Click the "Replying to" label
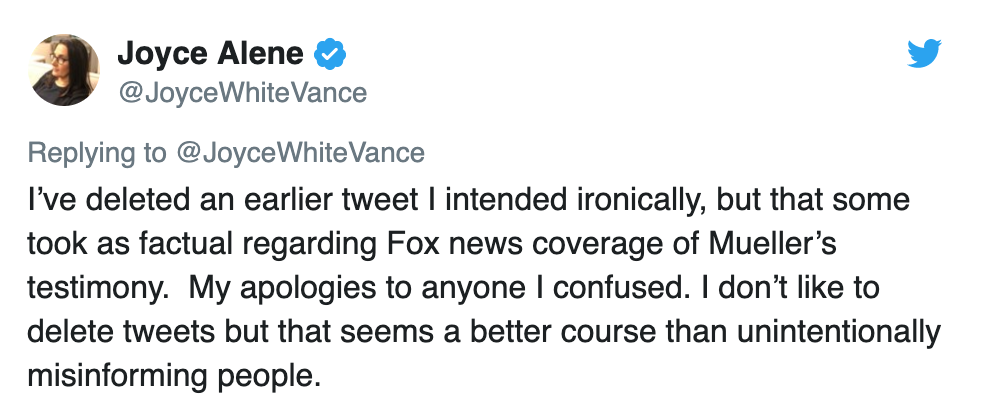This screenshot has height=406, width=982. (x=97, y=152)
